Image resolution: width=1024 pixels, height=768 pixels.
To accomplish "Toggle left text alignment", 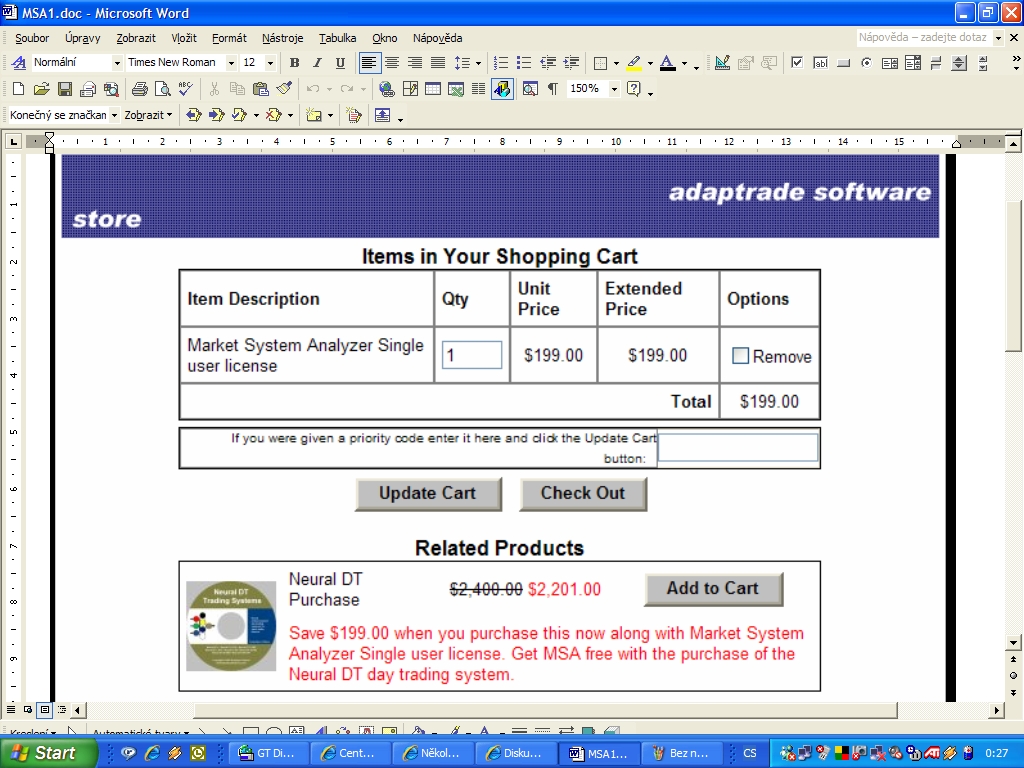I will (368, 63).
